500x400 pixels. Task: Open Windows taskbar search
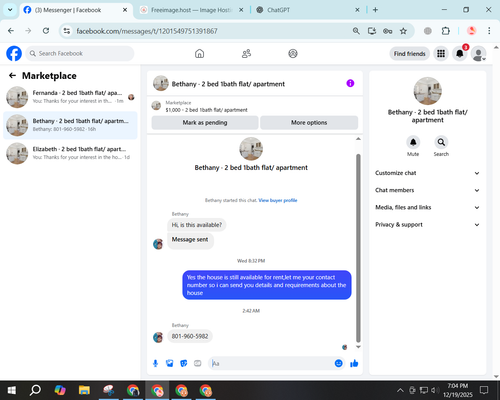point(35,390)
